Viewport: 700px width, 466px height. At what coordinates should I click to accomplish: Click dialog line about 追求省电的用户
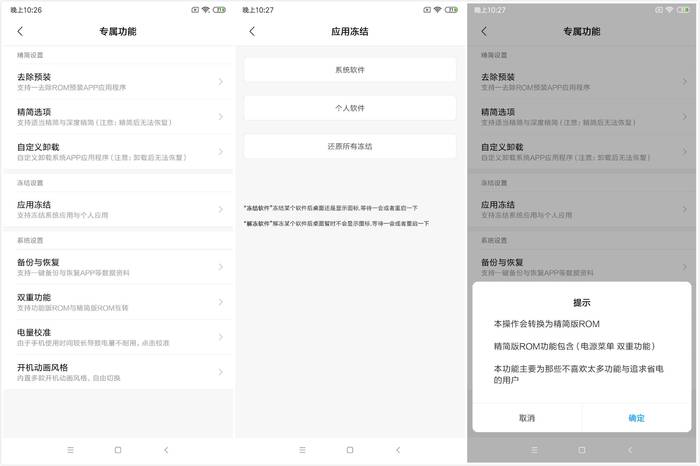(x=579, y=374)
